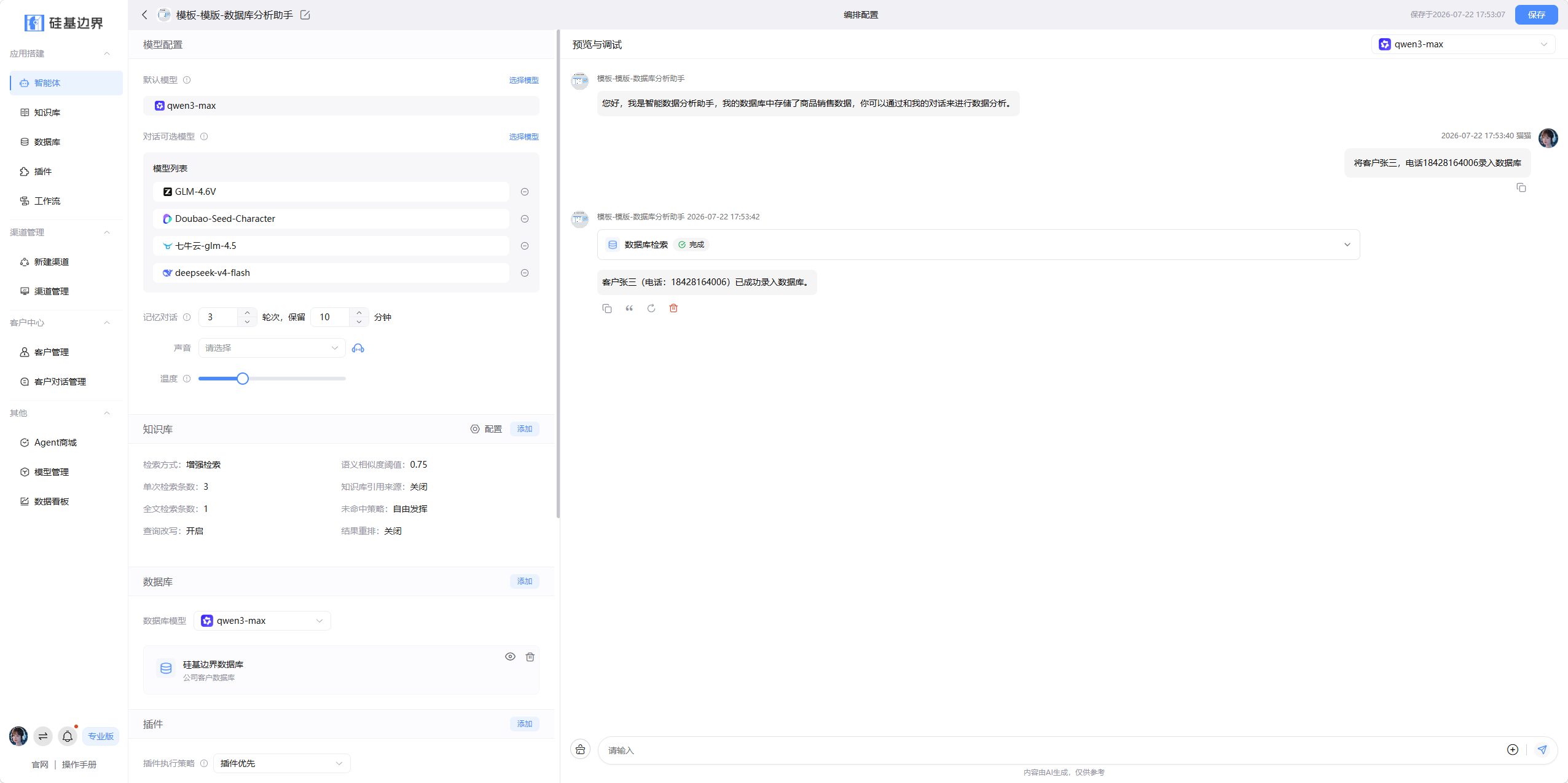This screenshot has height=783, width=1568.
Task: Click 选择模型 for 默认模型
Action: point(523,80)
